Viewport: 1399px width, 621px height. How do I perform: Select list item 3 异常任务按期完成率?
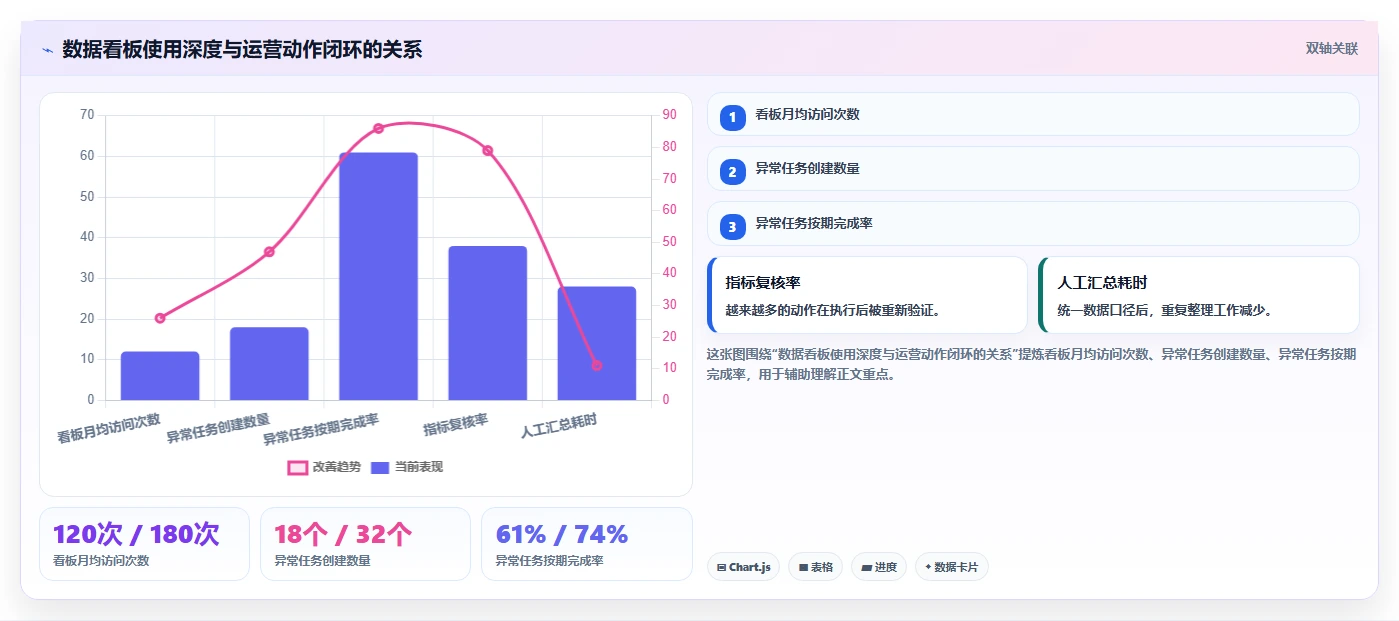(1033, 224)
